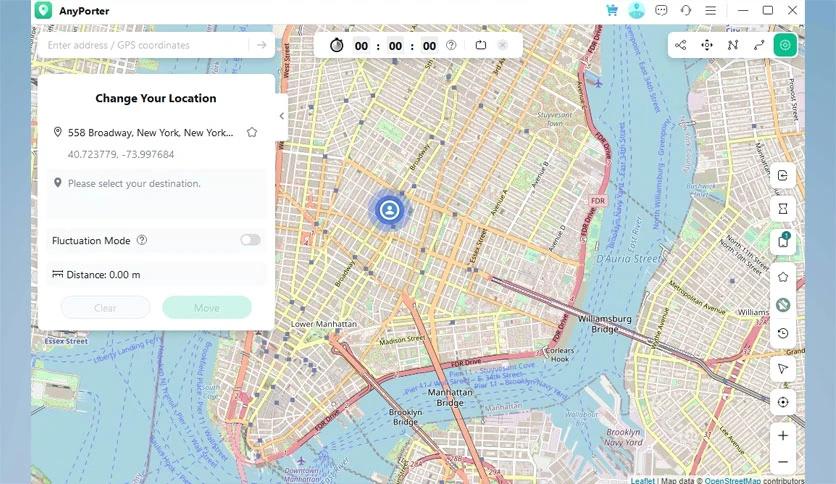This screenshot has height=484, width=836.
Task: Click the locate current position icon
Action: coord(783,402)
